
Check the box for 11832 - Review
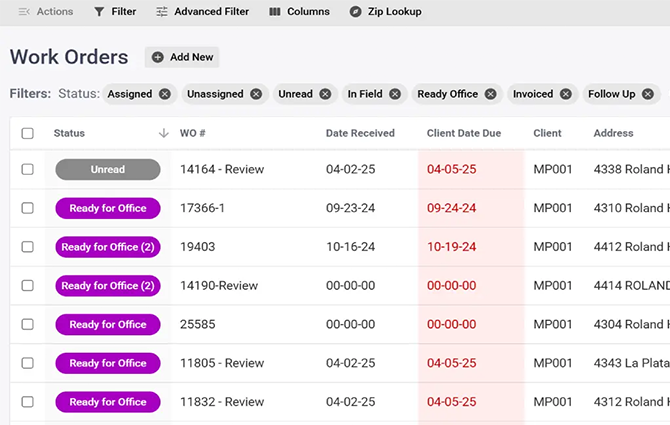pos(27,402)
